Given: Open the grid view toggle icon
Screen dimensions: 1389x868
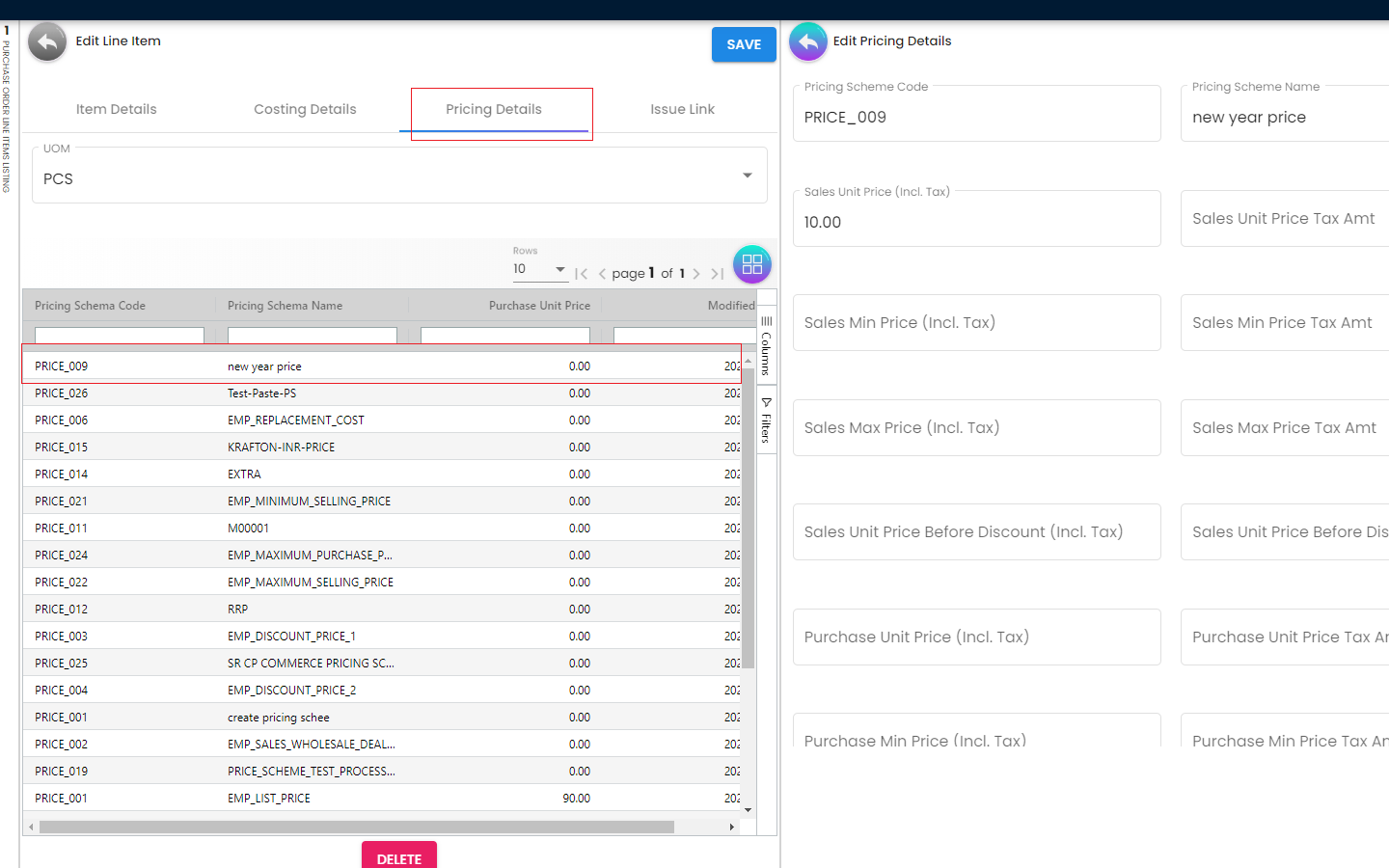Looking at the screenshot, I should [751, 264].
